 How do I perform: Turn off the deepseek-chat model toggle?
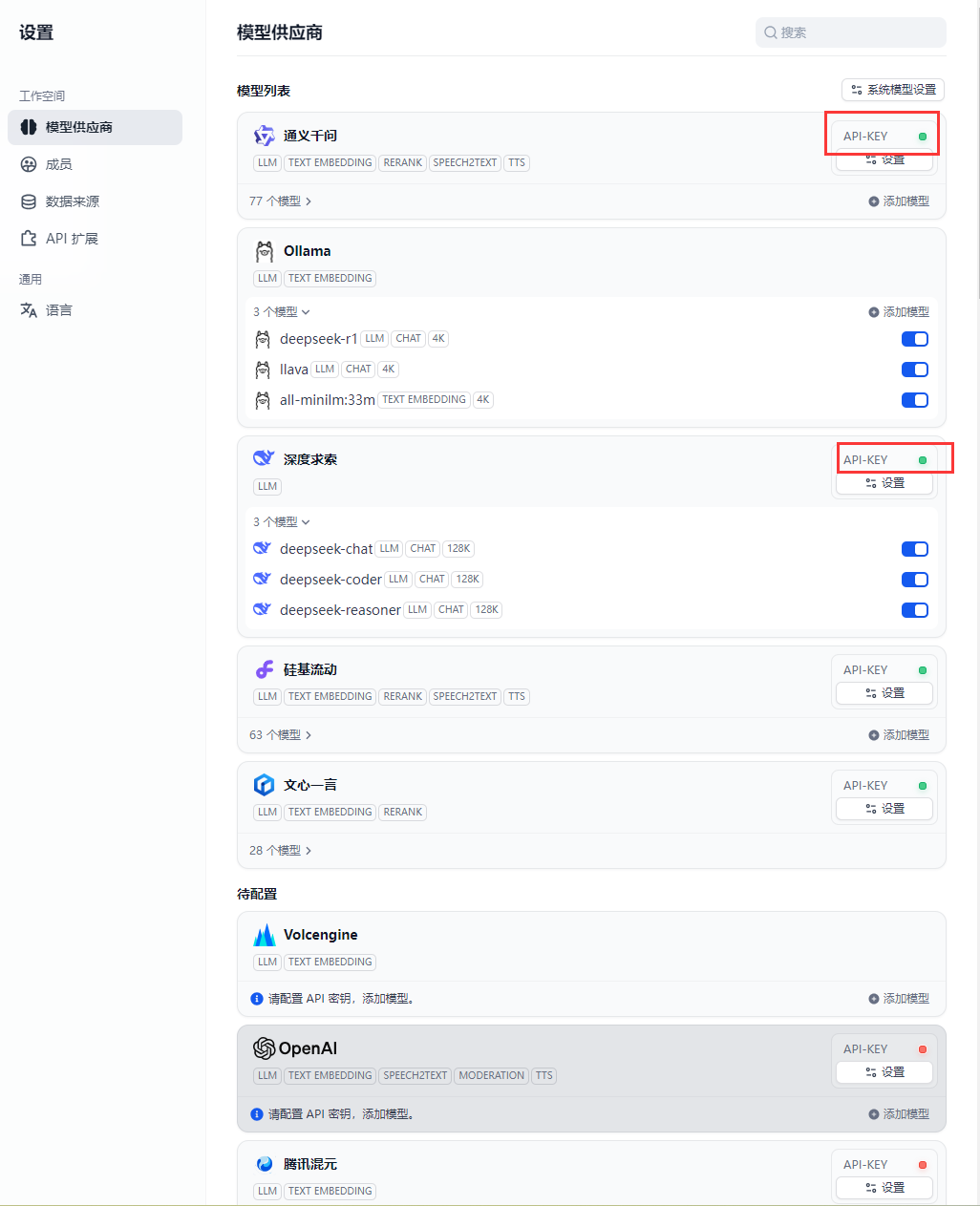click(915, 549)
